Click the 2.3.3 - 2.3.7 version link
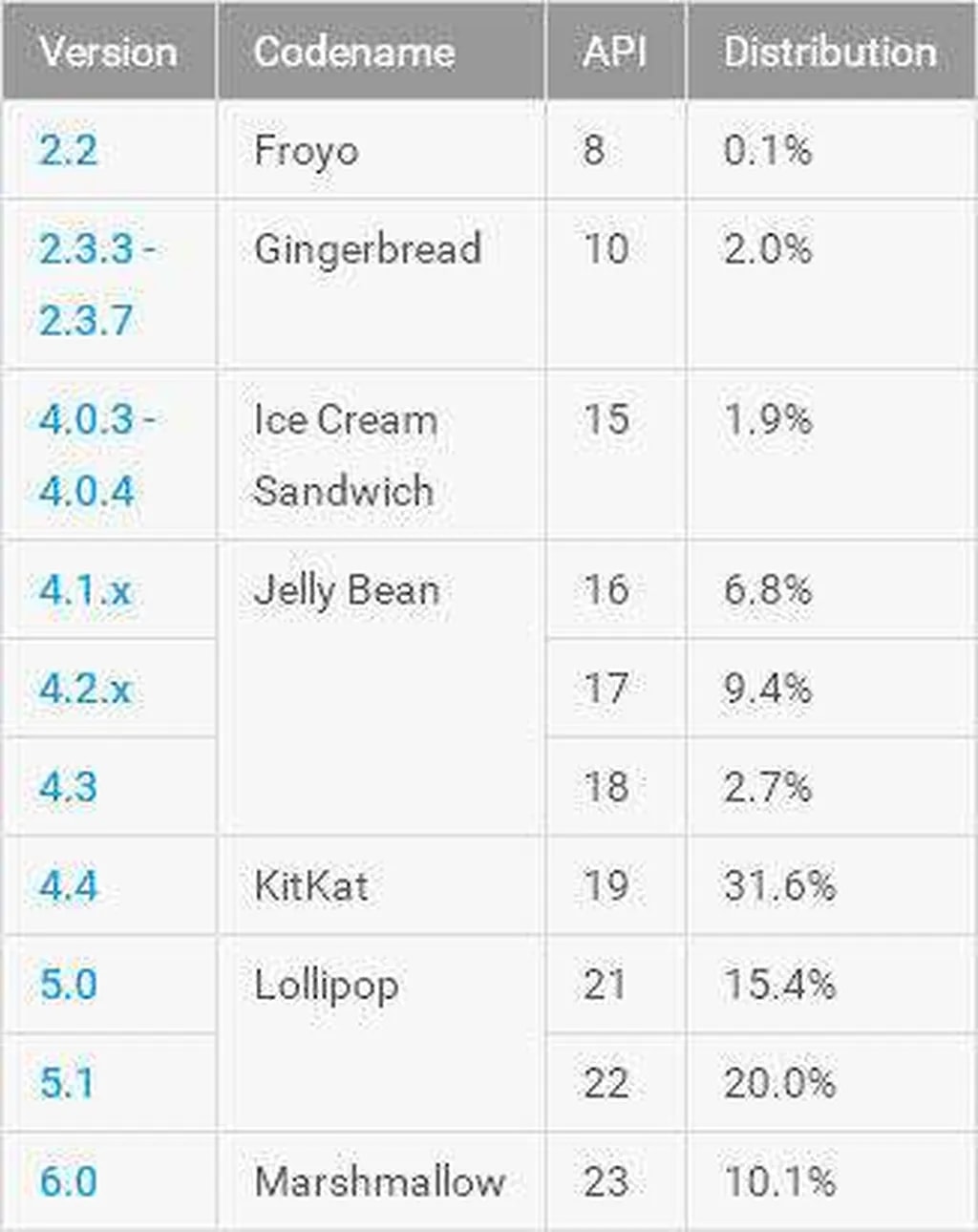This screenshot has height=1232, width=978. tap(96, 284)
